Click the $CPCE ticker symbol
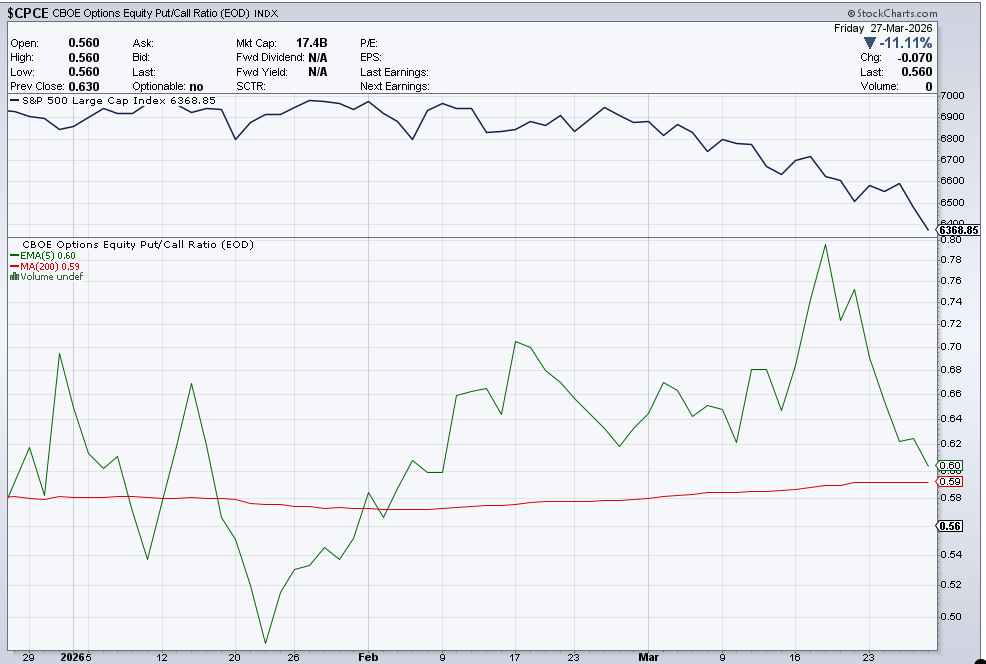The height and width of the screenshot is (664, 986). pos(28,13)
